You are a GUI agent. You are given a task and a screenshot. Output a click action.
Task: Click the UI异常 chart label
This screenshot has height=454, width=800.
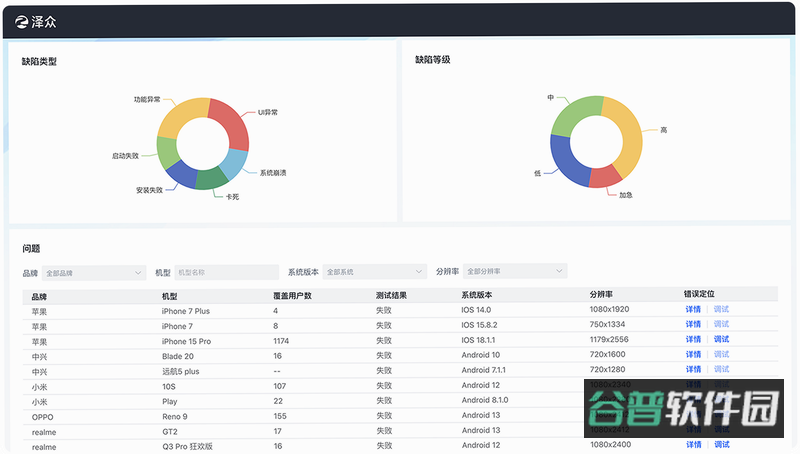(x=268, y=112)
